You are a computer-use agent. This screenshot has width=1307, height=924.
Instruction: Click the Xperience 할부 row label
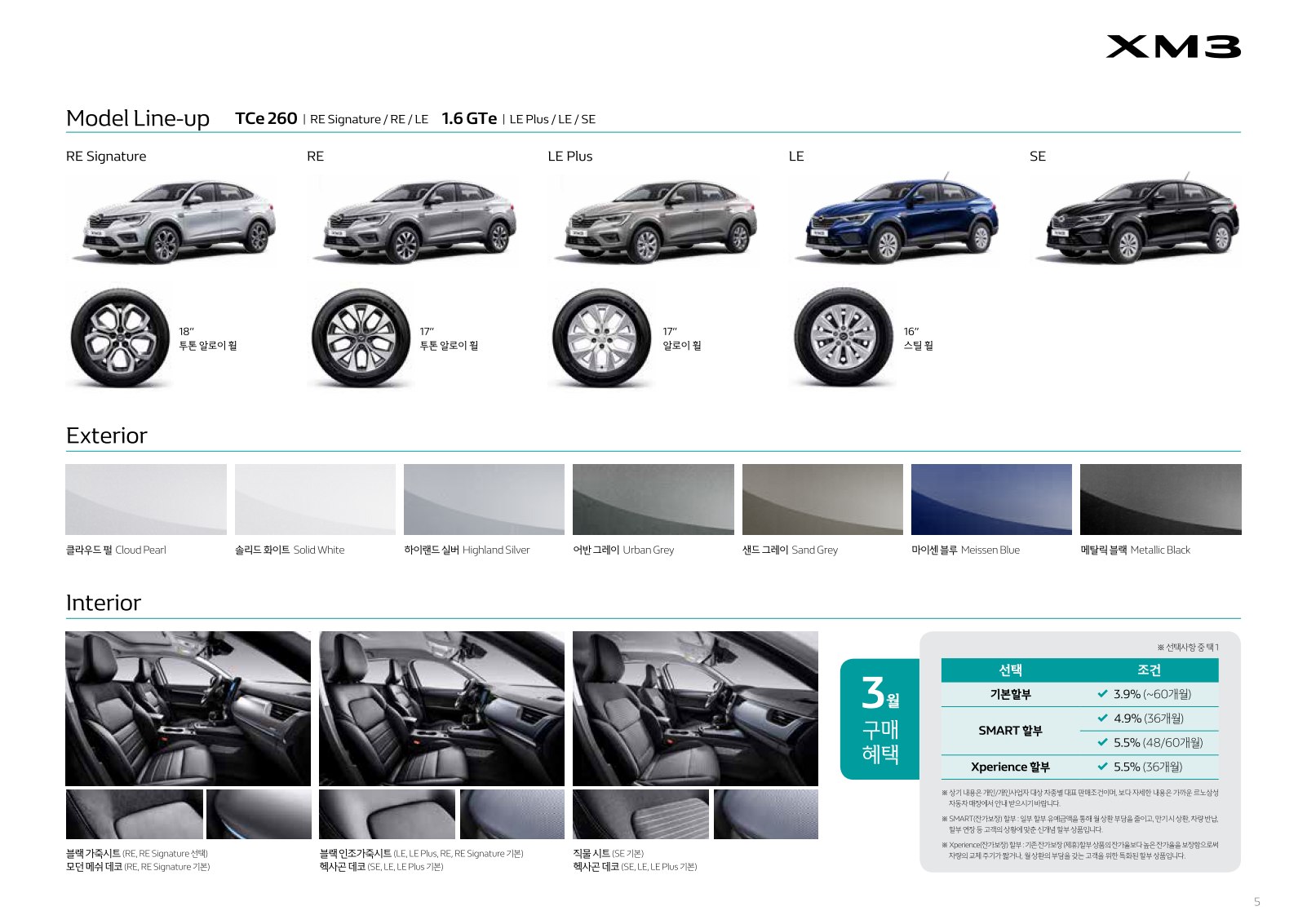click(x=1010, y=767)
